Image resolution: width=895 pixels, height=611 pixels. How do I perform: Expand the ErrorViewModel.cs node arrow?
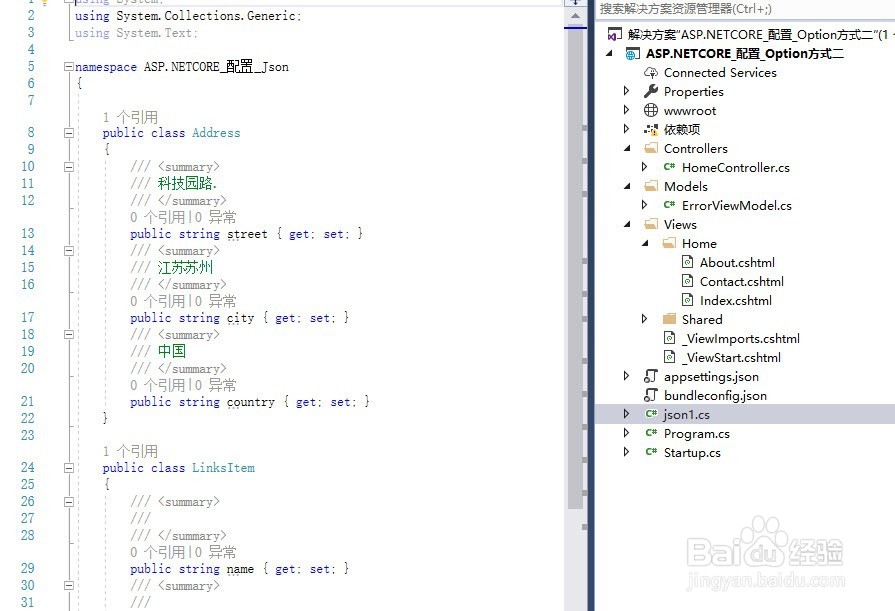coord(644,204)
